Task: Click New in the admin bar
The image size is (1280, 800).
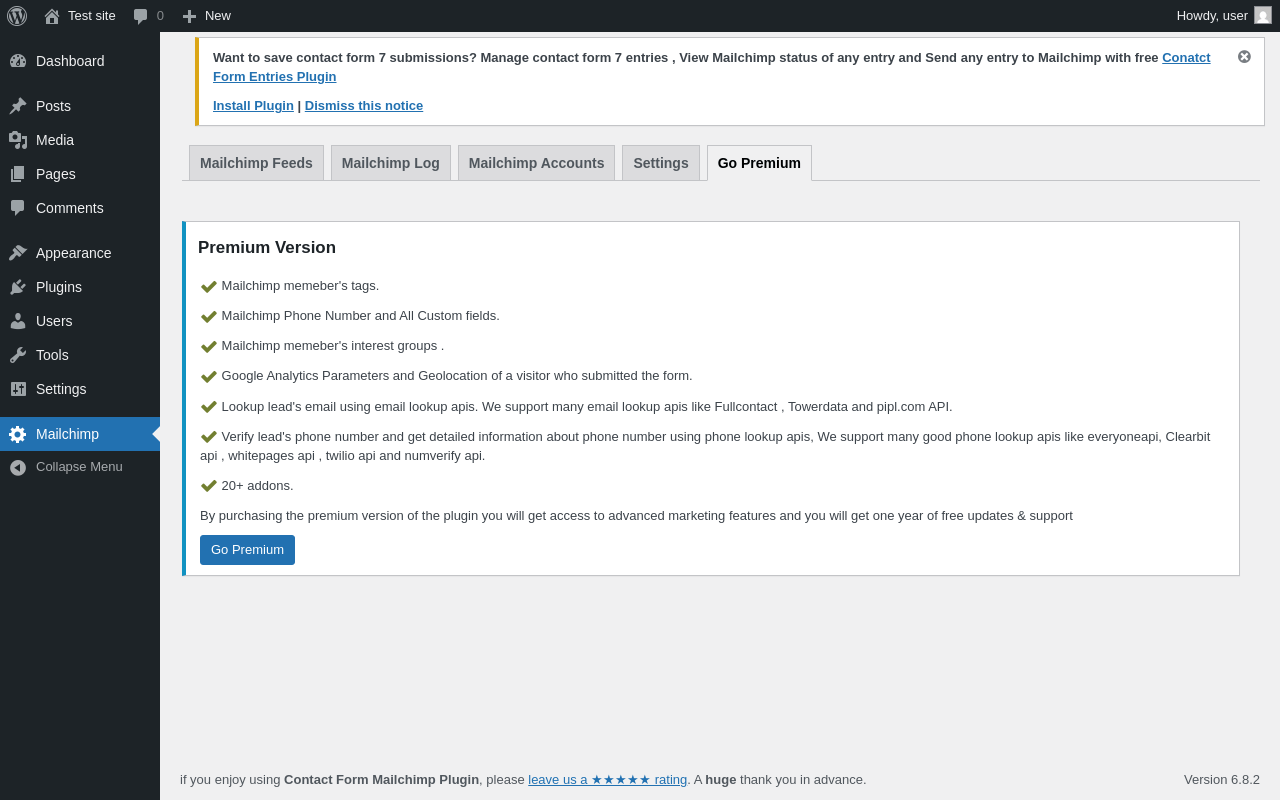Action: click(x=206, y=16)
